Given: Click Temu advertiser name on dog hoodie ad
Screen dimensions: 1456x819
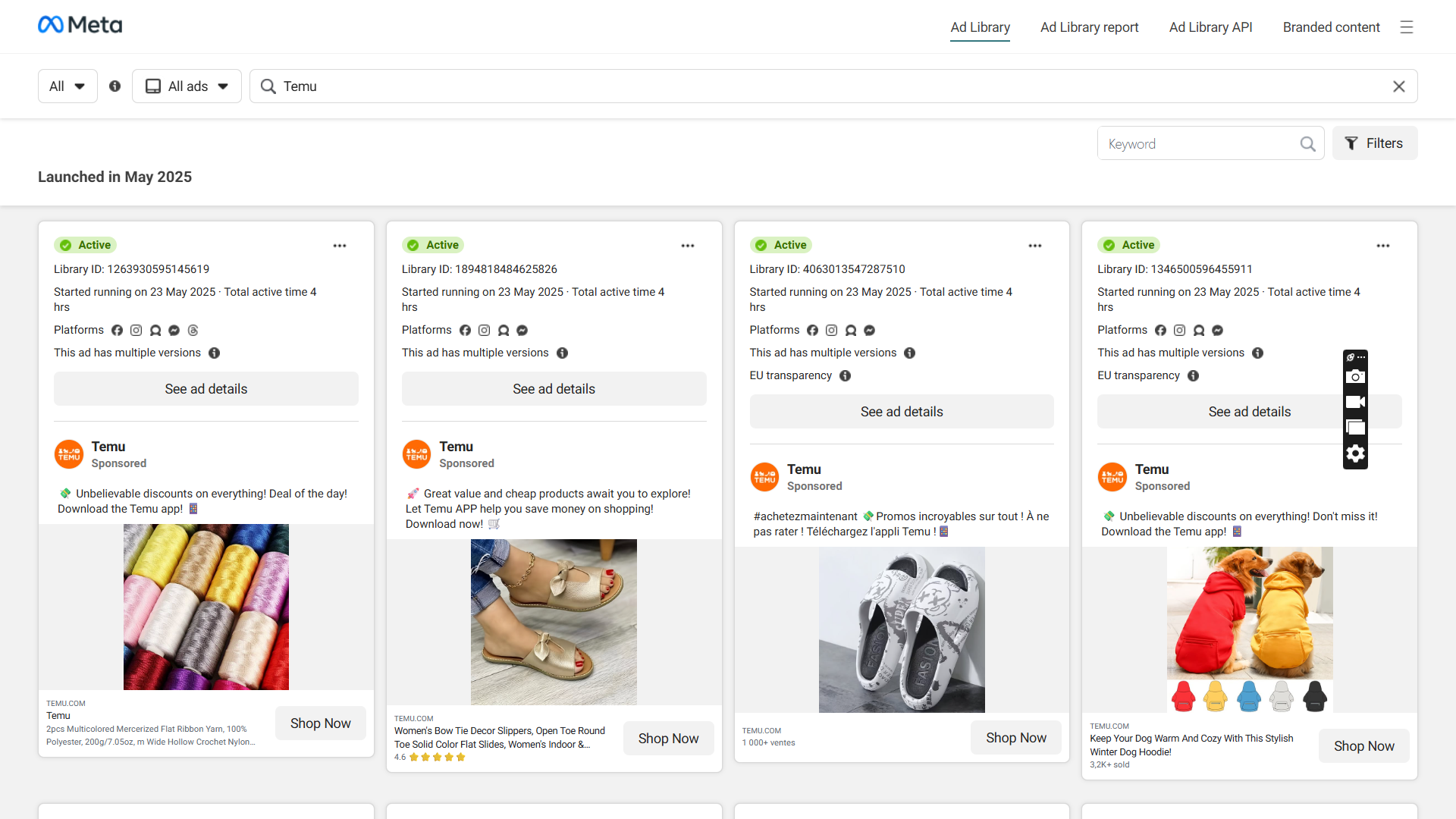Looking at the screenshot, I should [x=1152, y=470].
